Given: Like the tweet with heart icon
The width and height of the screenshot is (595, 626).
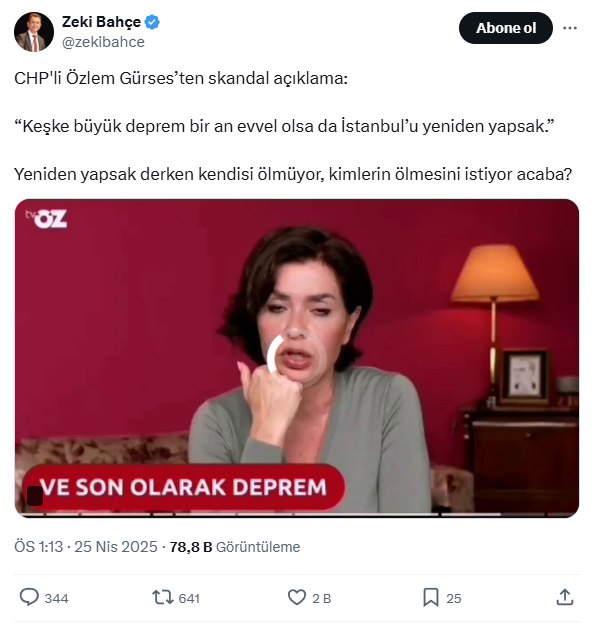Looking at the screenshot, I should pos(297,597).
